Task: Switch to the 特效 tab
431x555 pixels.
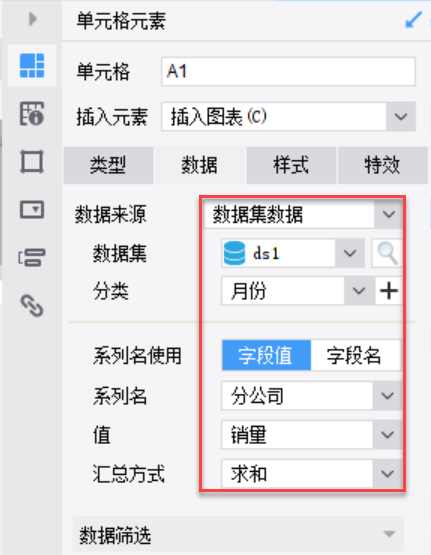Action: tap(383, 165)
